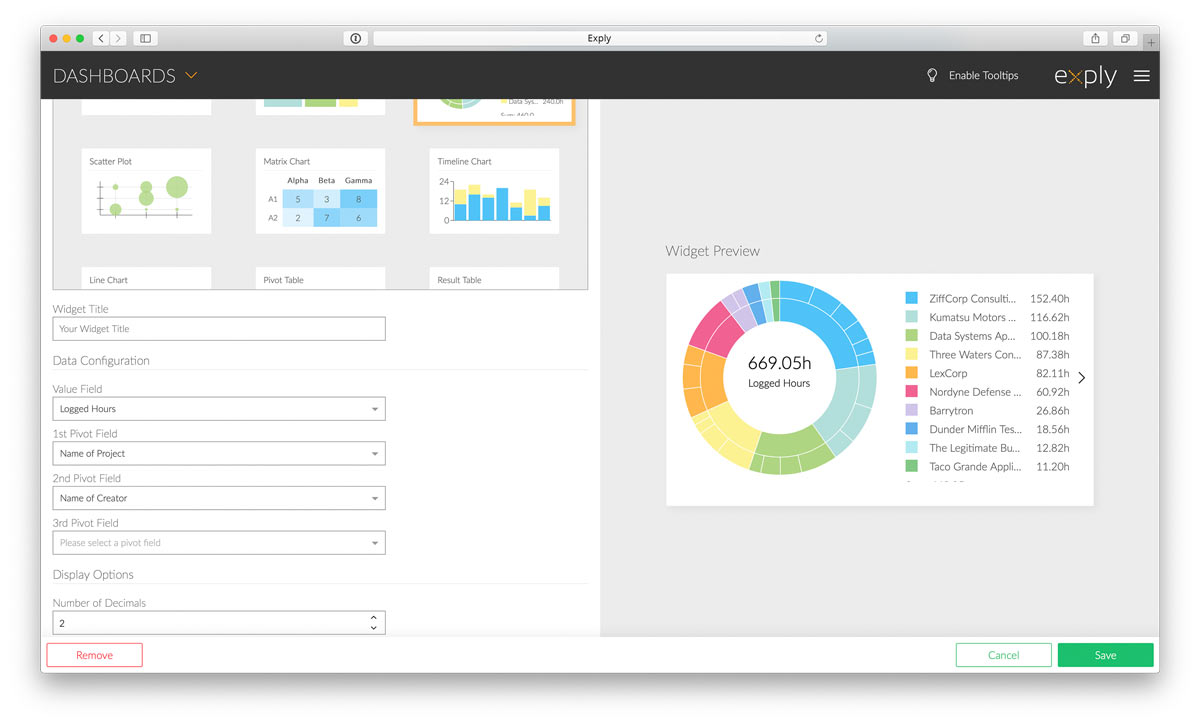Click the 116.62h value in legend
1200x722 pixels.
1049,317
